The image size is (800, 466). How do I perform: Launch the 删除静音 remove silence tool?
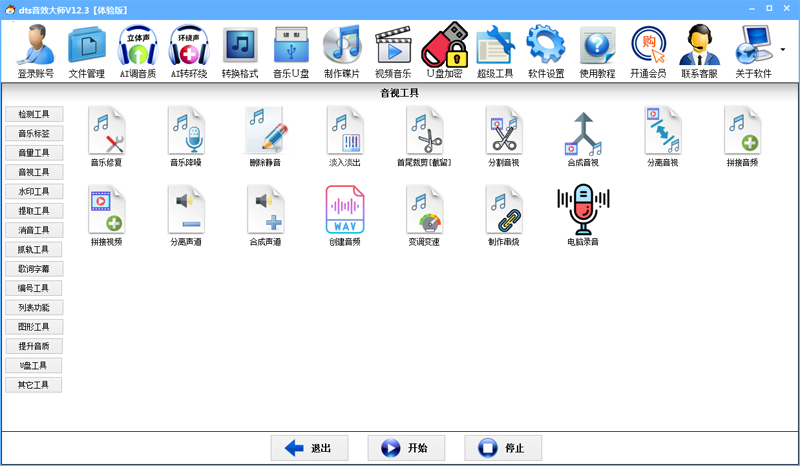click(265, 136)
